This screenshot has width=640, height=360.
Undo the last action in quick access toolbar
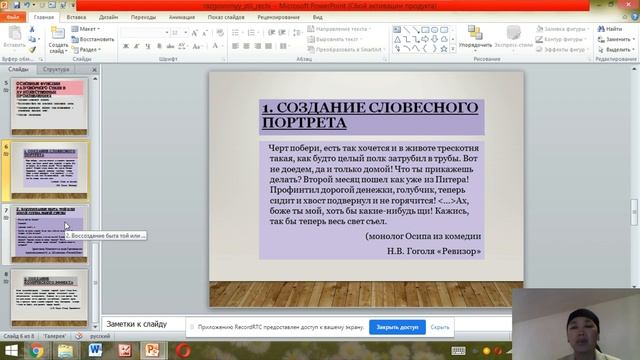[x=27, y=5]
